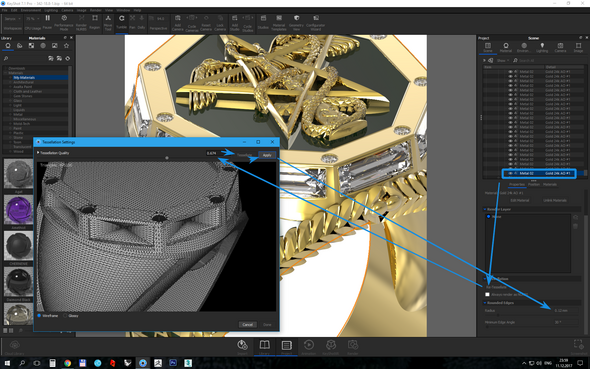Click the Edit Material button

(x=520, y=200)
